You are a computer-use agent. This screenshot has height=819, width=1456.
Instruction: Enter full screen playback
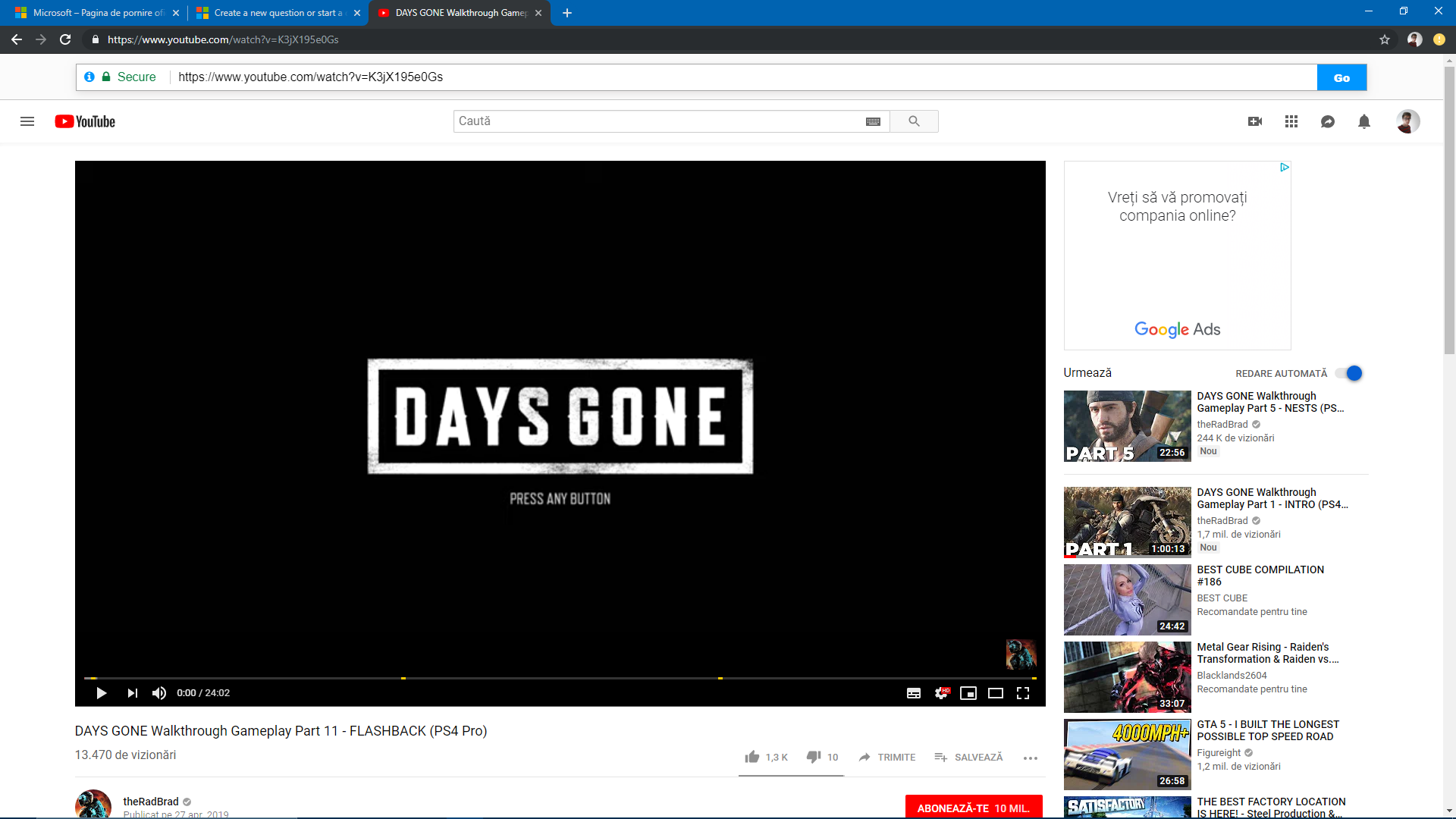pyautogui.click(x=1023, y=693)
